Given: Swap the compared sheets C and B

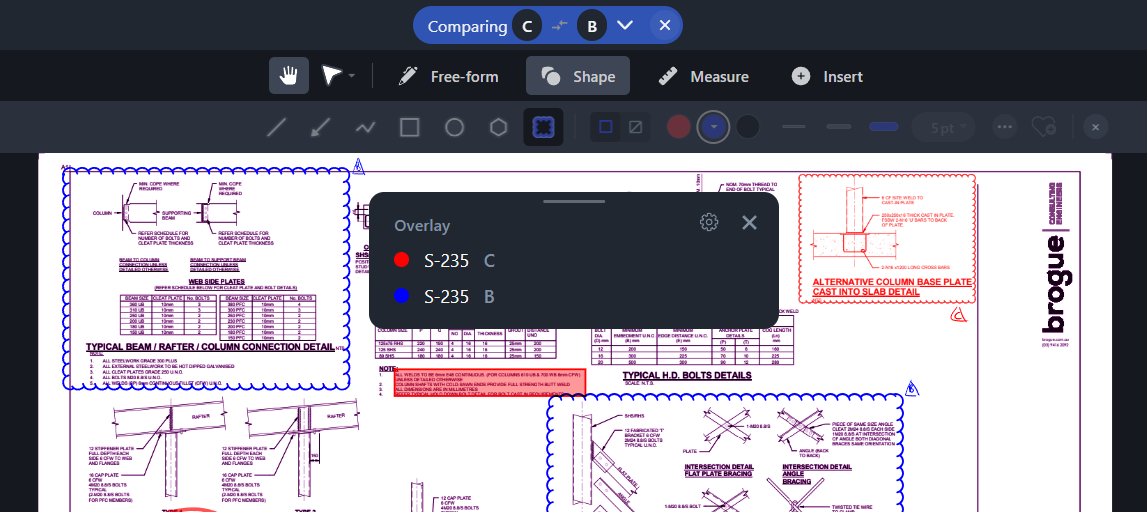Looking at the screenshot, I should (560, 26).
